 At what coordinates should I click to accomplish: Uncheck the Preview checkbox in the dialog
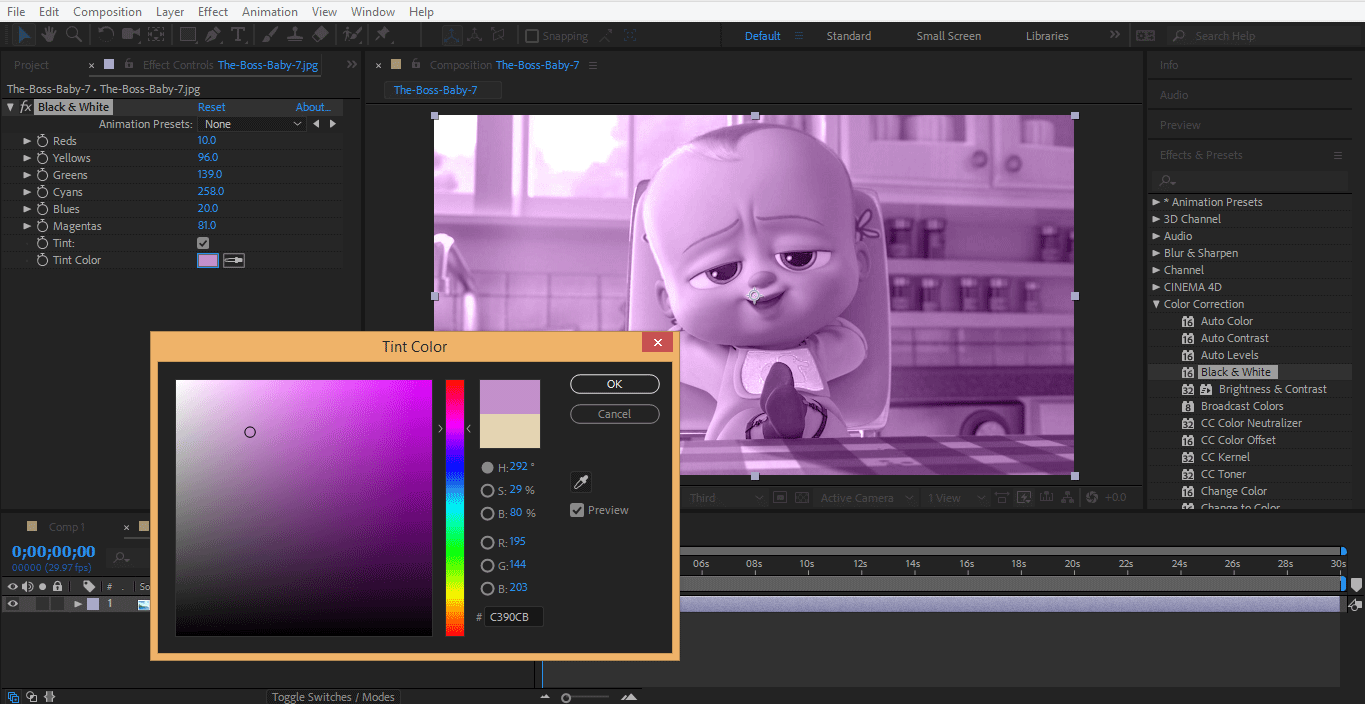pyautogui.click(x=577, y=510)
